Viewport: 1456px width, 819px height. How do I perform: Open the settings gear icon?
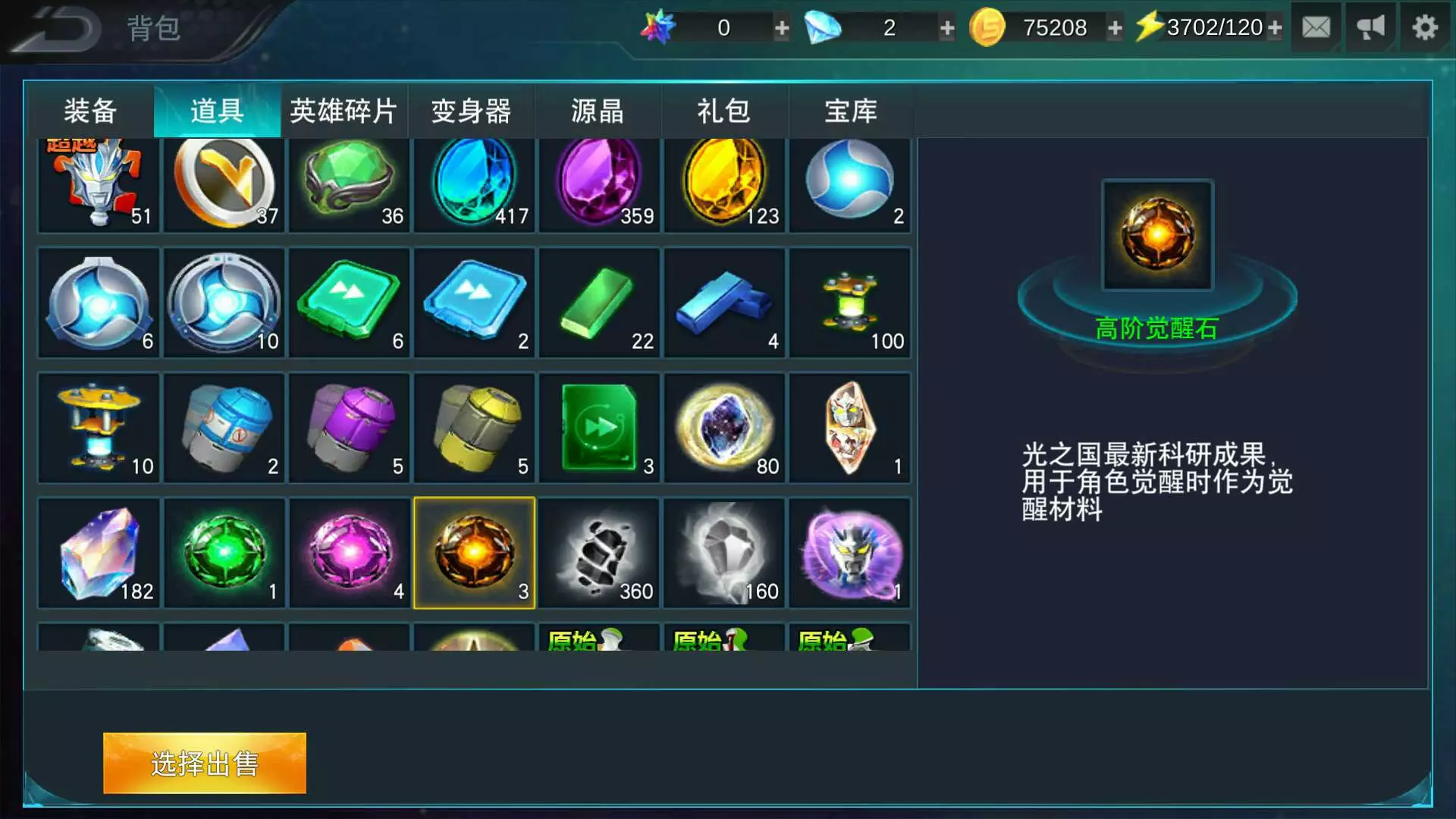point(1425,28)
